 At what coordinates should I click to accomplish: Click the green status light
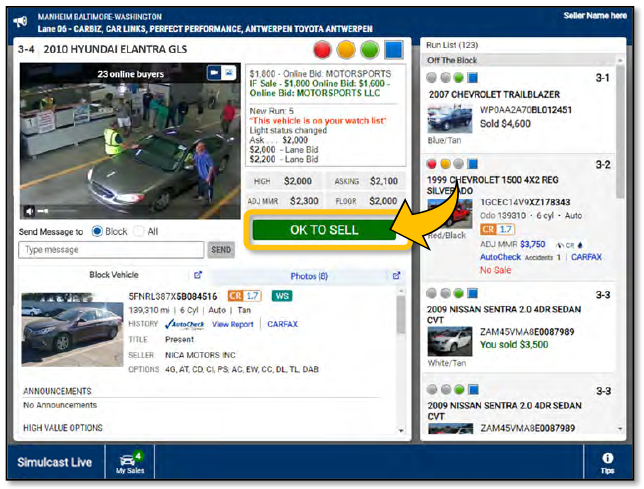point(369,50)
